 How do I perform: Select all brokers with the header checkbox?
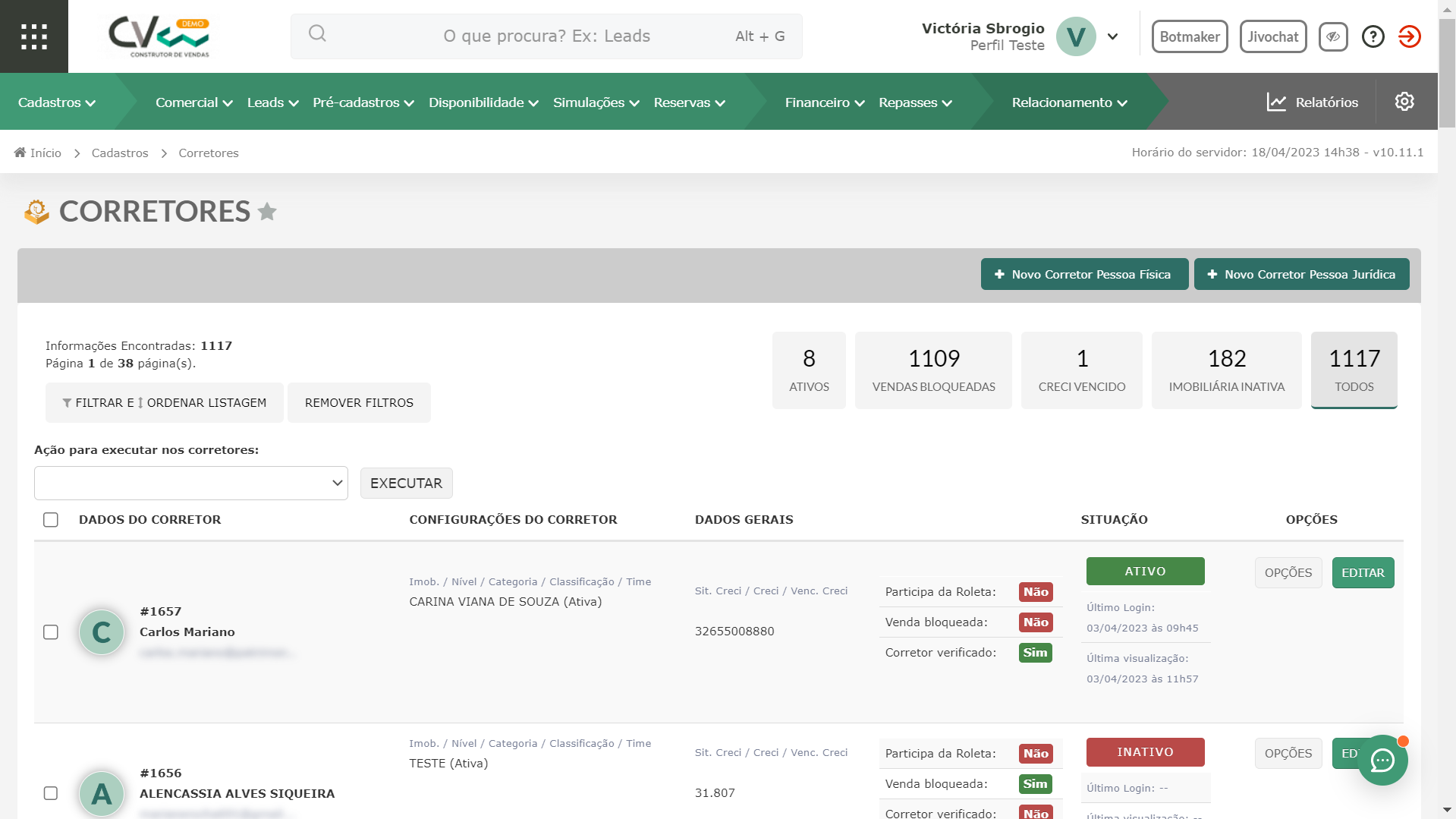pos(51,520)
